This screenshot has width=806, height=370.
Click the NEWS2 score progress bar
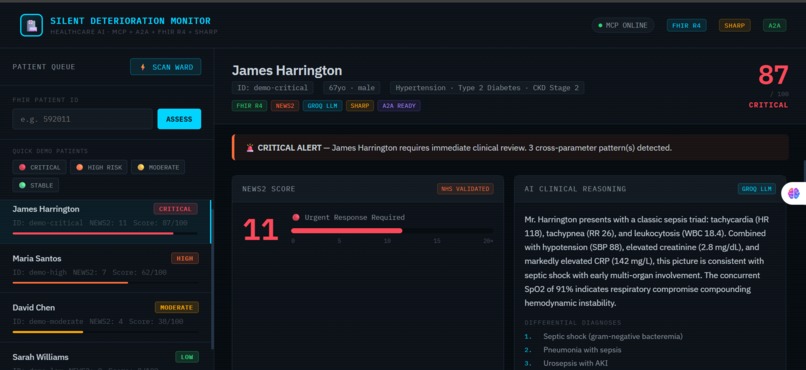click(393, 231)
